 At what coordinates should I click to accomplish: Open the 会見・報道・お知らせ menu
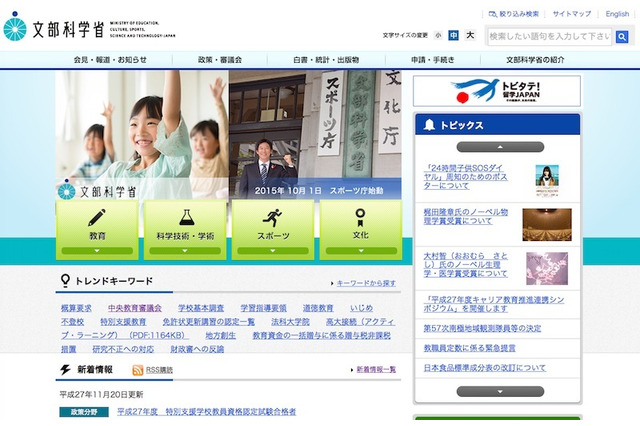[x=110, y=60]
